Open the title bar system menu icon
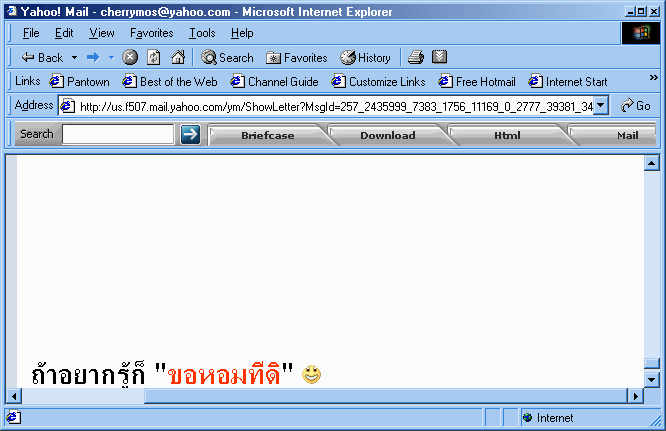Viewport: 666px width, 431px height. [x=13, y=11]
